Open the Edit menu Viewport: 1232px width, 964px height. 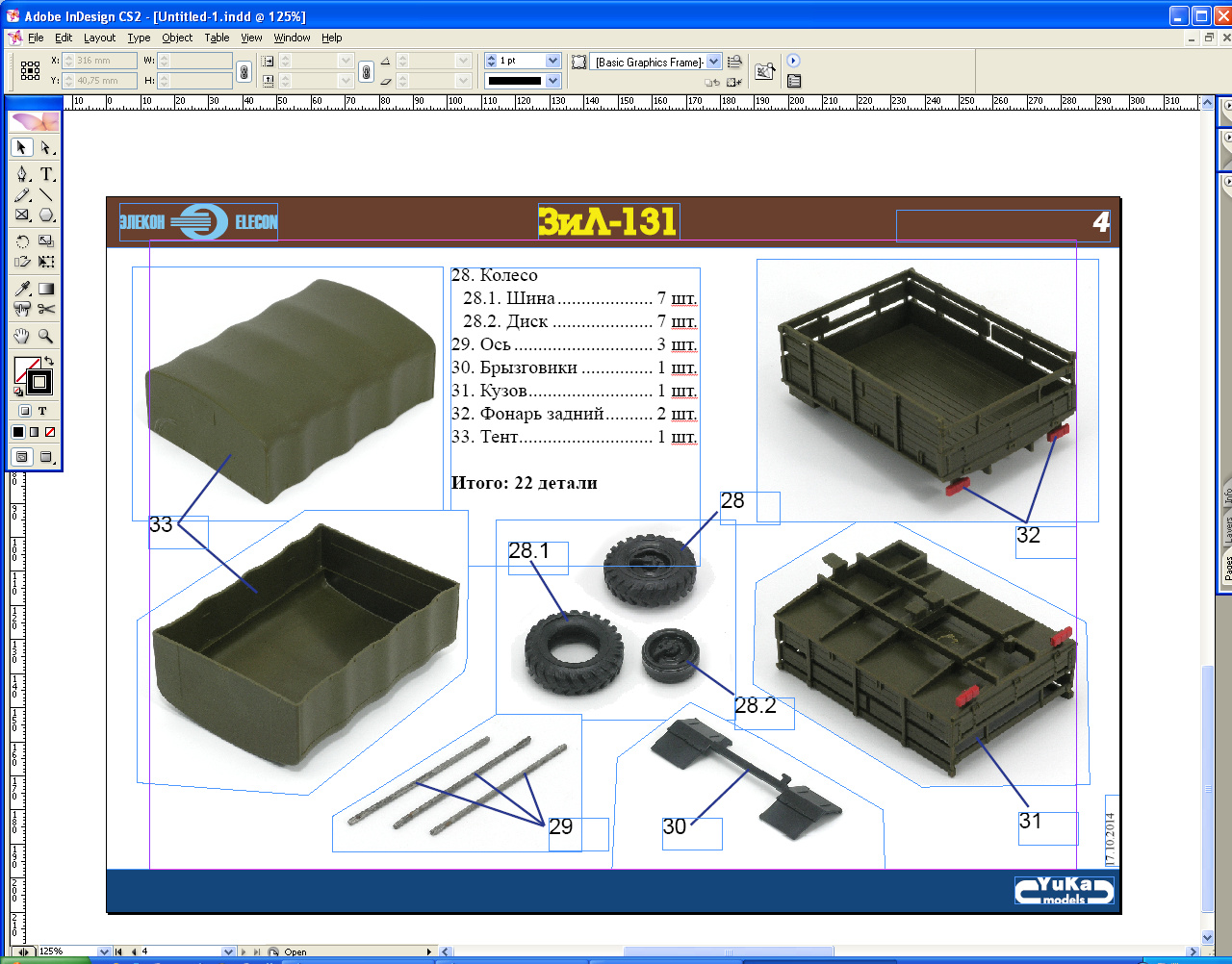[x=64, y=38]
